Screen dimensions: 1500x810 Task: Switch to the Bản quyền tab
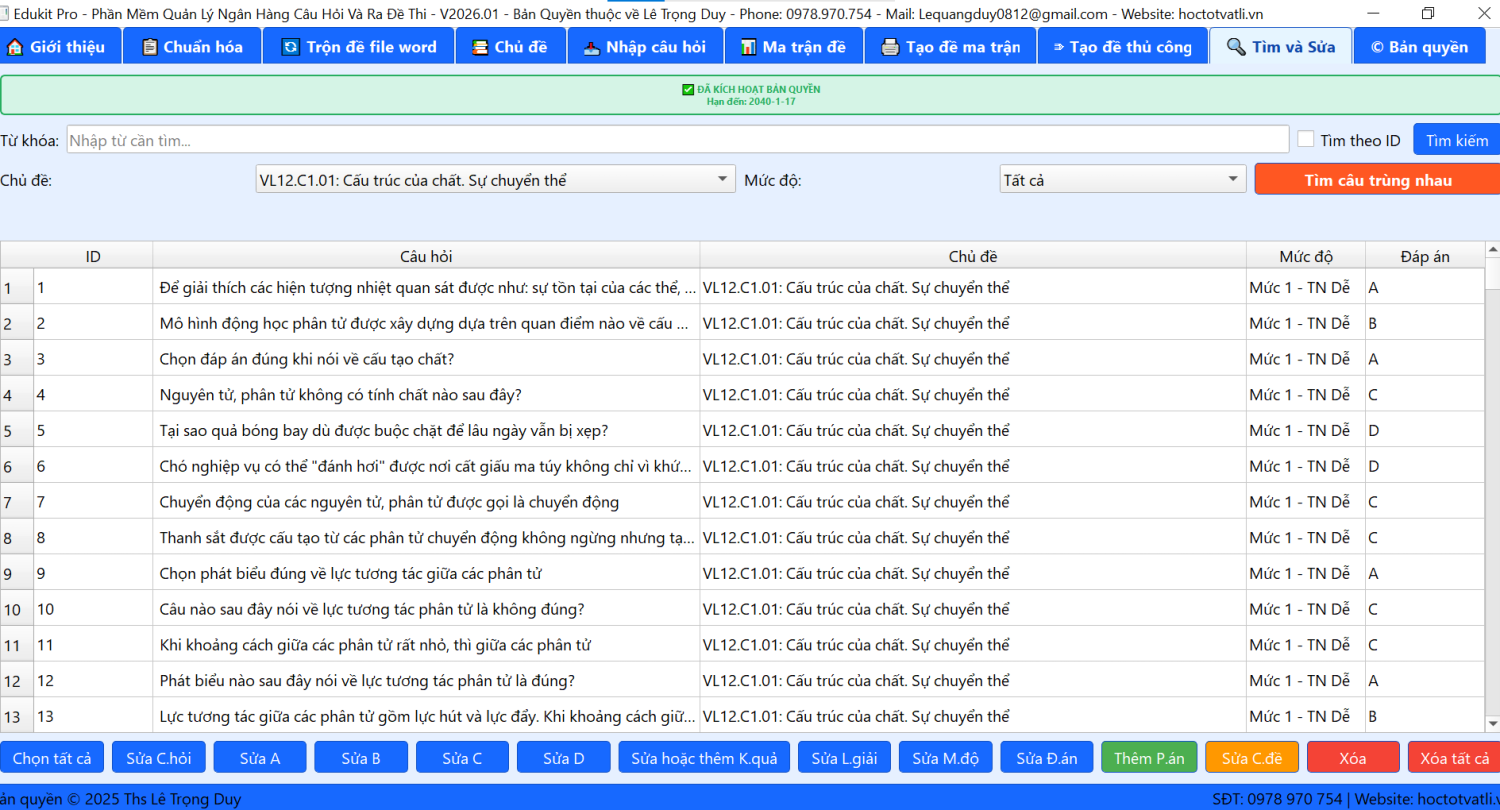pos(1419,47)
